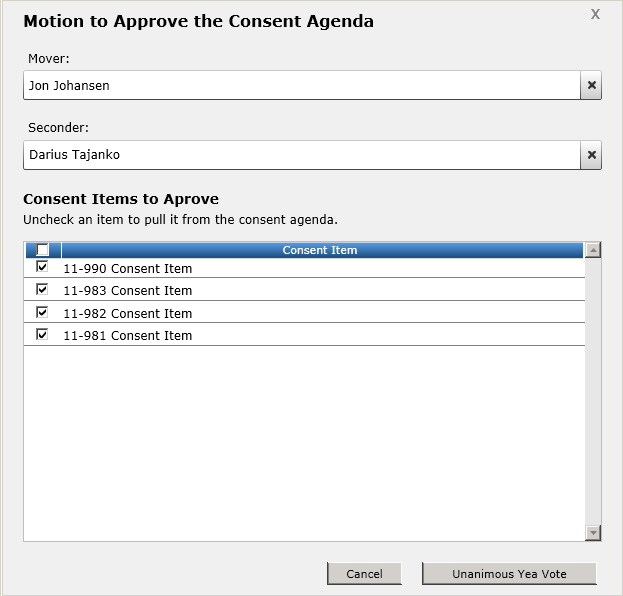Select the 11-982 Consent Item row text
This screenshot has width=623, height=596.
pos(127,313)
